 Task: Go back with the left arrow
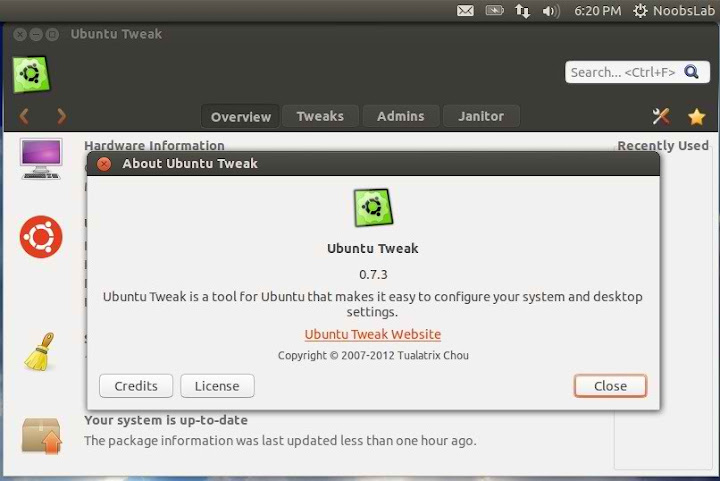point(24,117)
